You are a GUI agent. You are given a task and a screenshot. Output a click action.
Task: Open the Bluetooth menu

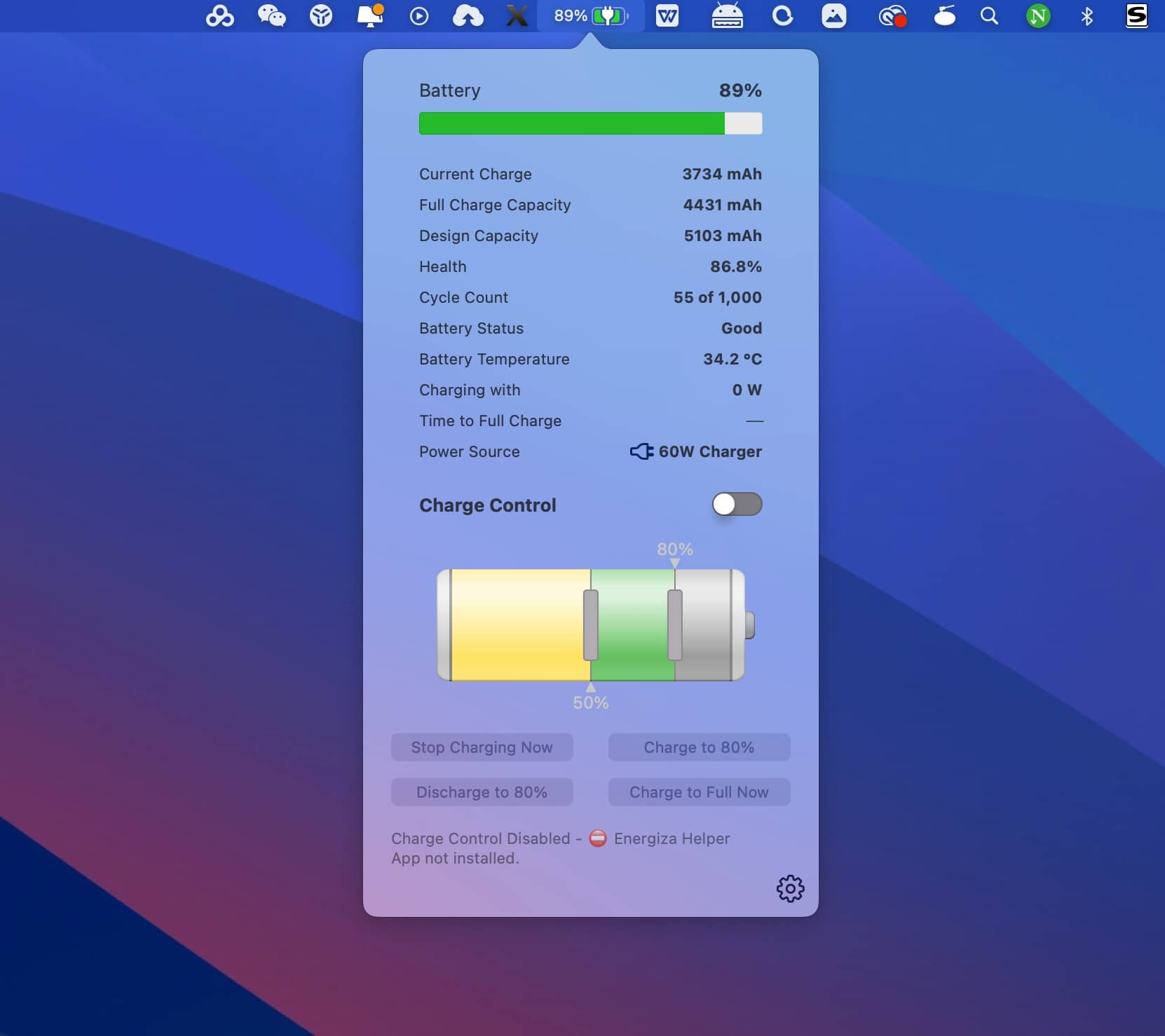click(x=1087, y=15)
